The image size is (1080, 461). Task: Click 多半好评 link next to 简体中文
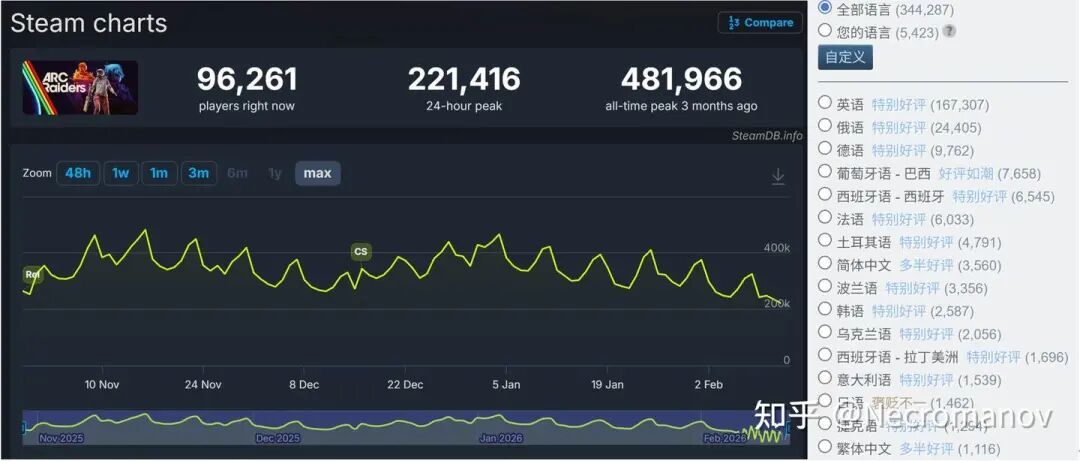coord(926,265)
